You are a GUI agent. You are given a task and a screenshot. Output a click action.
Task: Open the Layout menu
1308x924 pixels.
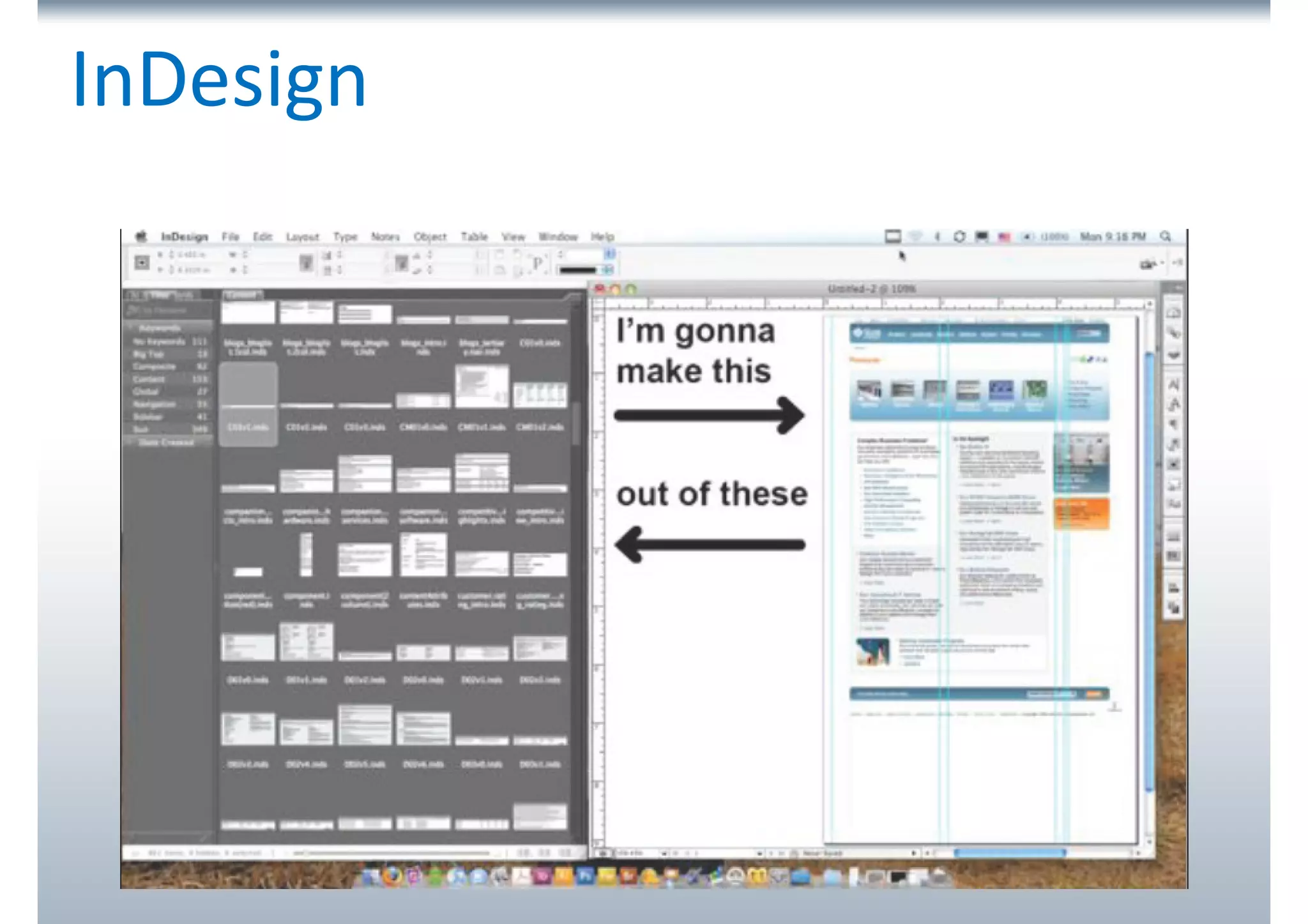[302, 237]
